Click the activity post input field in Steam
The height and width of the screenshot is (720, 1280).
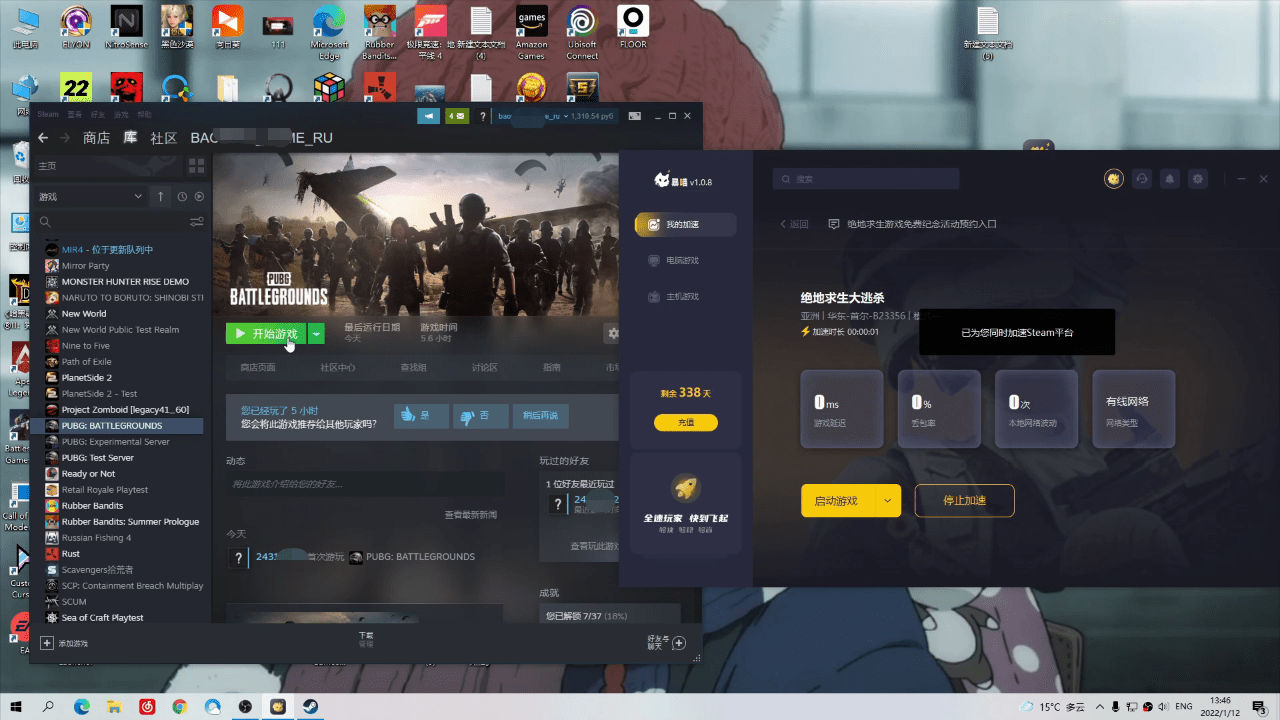click(x=365, y=484)
